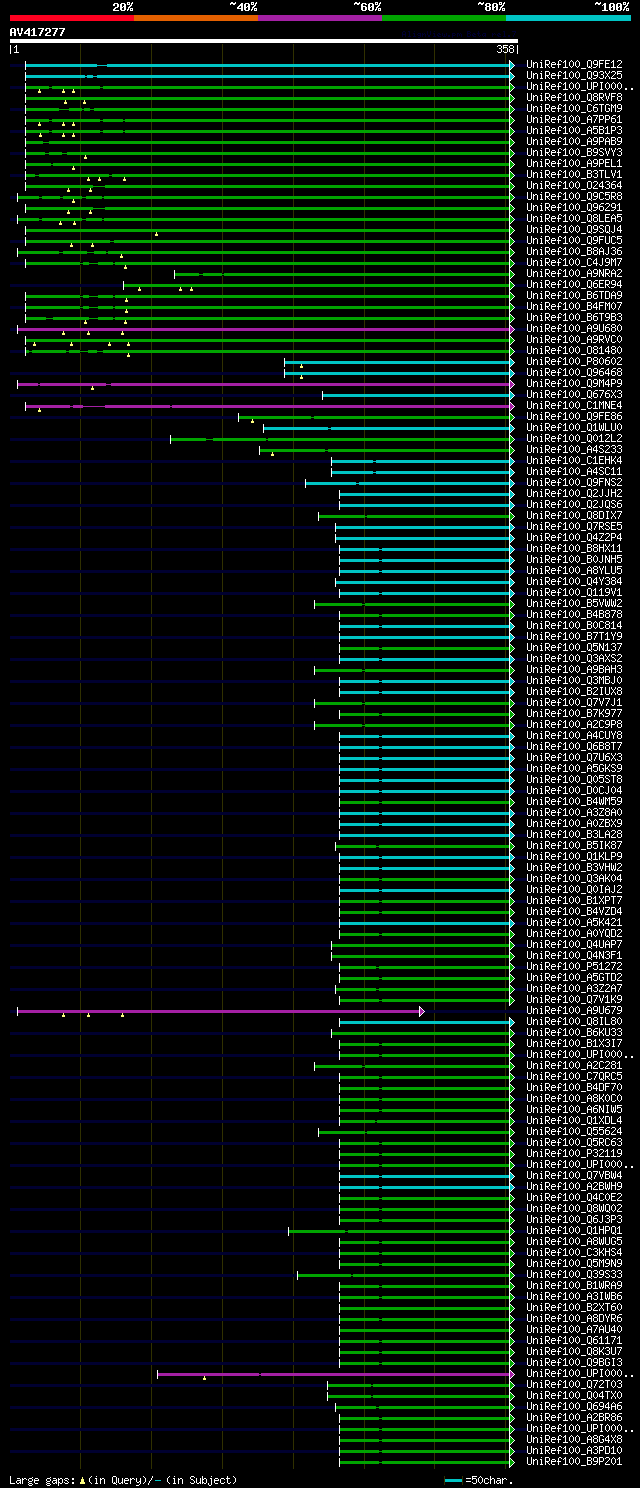Select label UniRef100_Q8IL80
Image resolution: width=640 pixels, height=1488 pixels.
(574, 1021)
